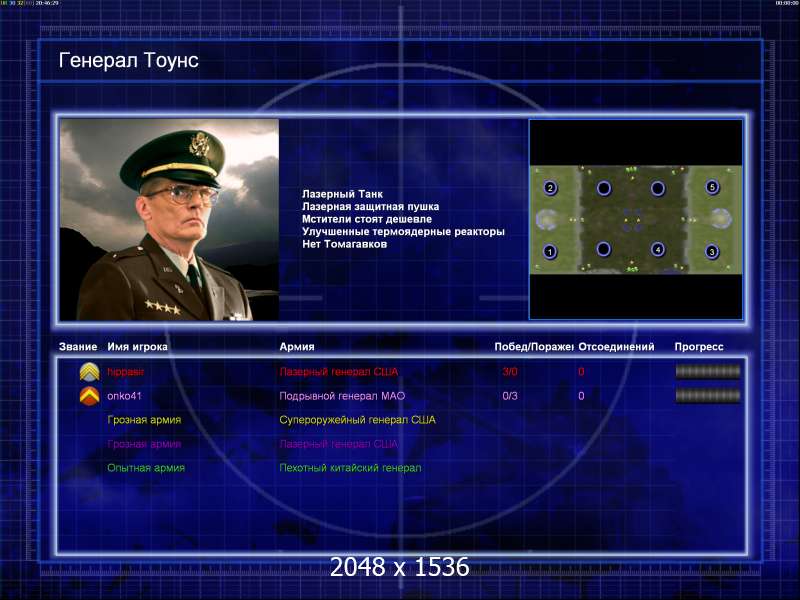The image size is (800, 600).
Task: Select the green 'Опытная армия' player entry
Action: [146, 468]
